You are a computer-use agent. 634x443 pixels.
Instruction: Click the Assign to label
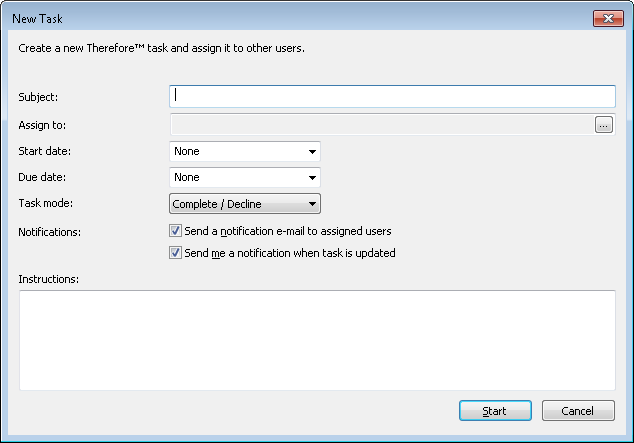41,125
